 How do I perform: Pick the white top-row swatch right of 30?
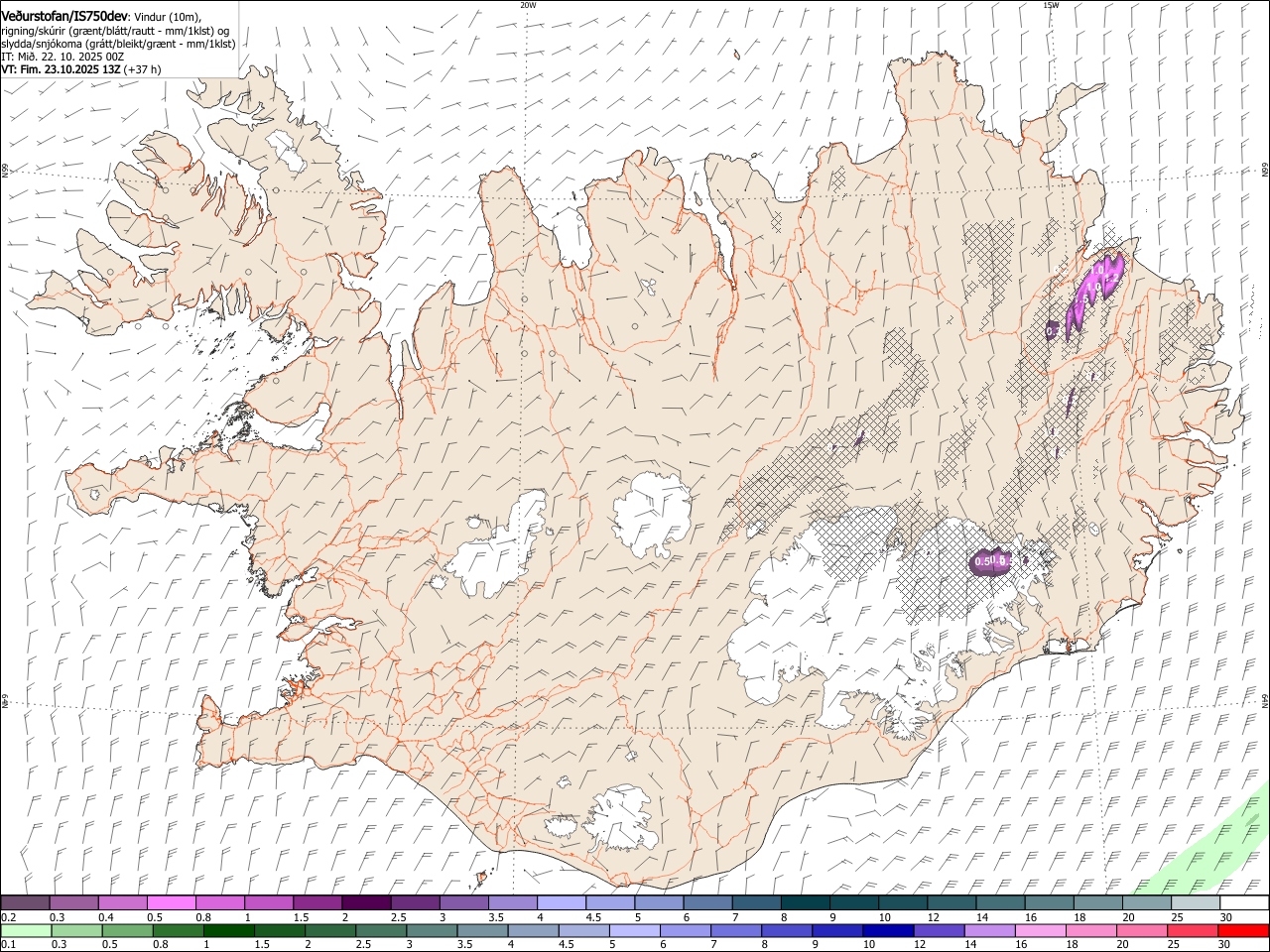[x=1244, y=902]
